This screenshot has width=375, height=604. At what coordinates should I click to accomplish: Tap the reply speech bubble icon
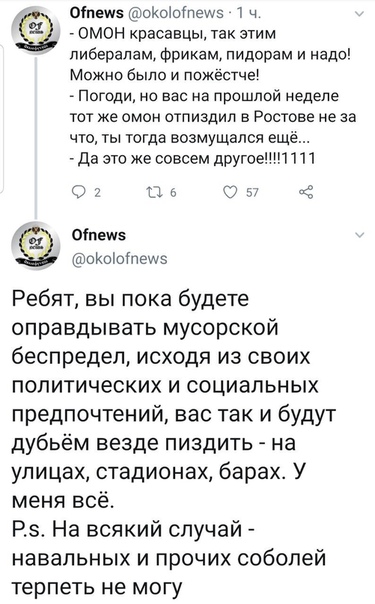pos(80,192)
